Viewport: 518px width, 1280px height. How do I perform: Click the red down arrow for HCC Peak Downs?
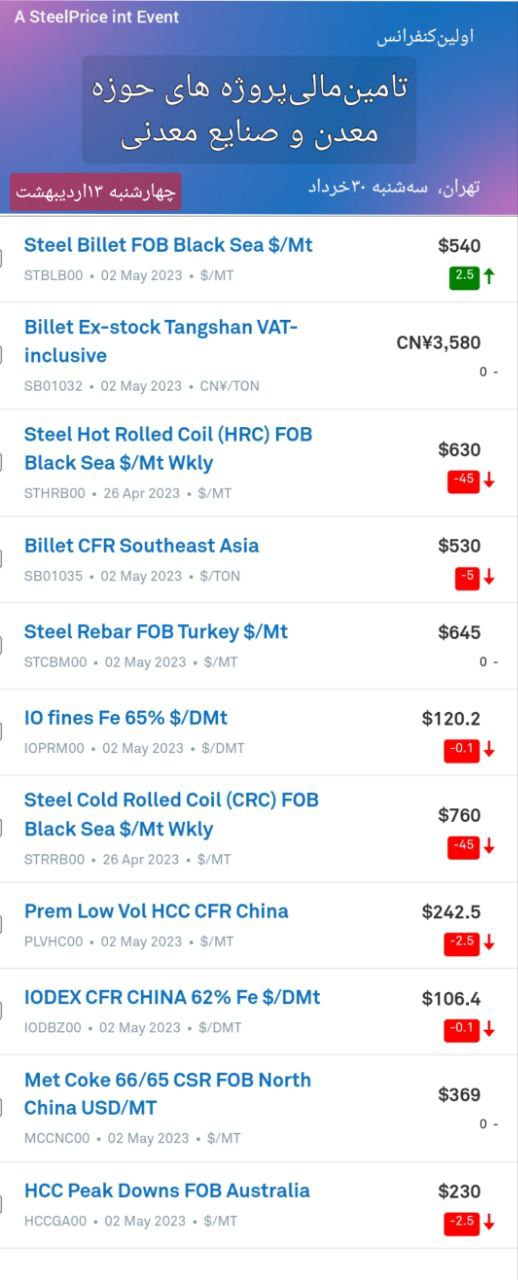pos(489,1222)
